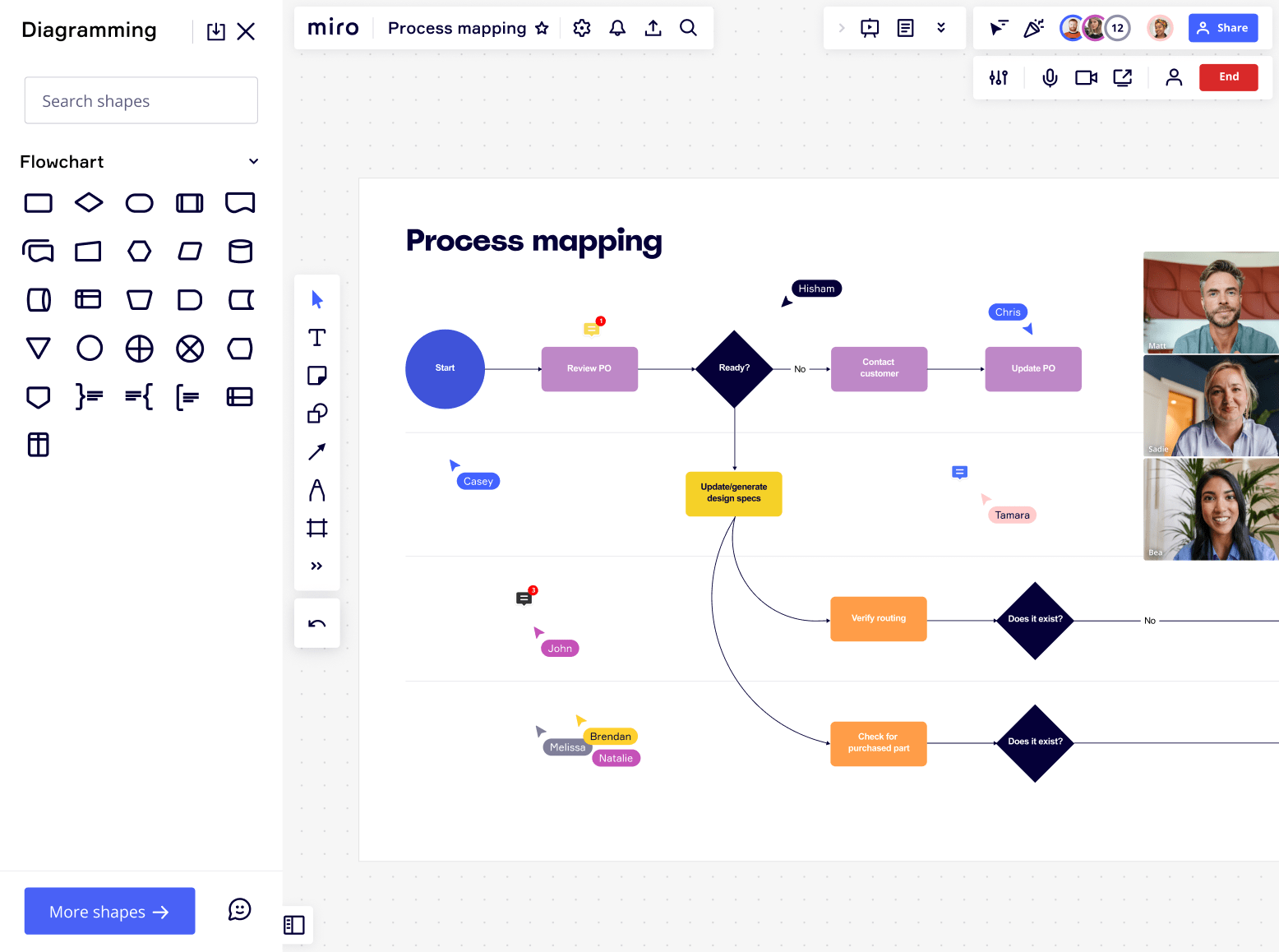Click the More shapes button

click(x=109, y=911)
